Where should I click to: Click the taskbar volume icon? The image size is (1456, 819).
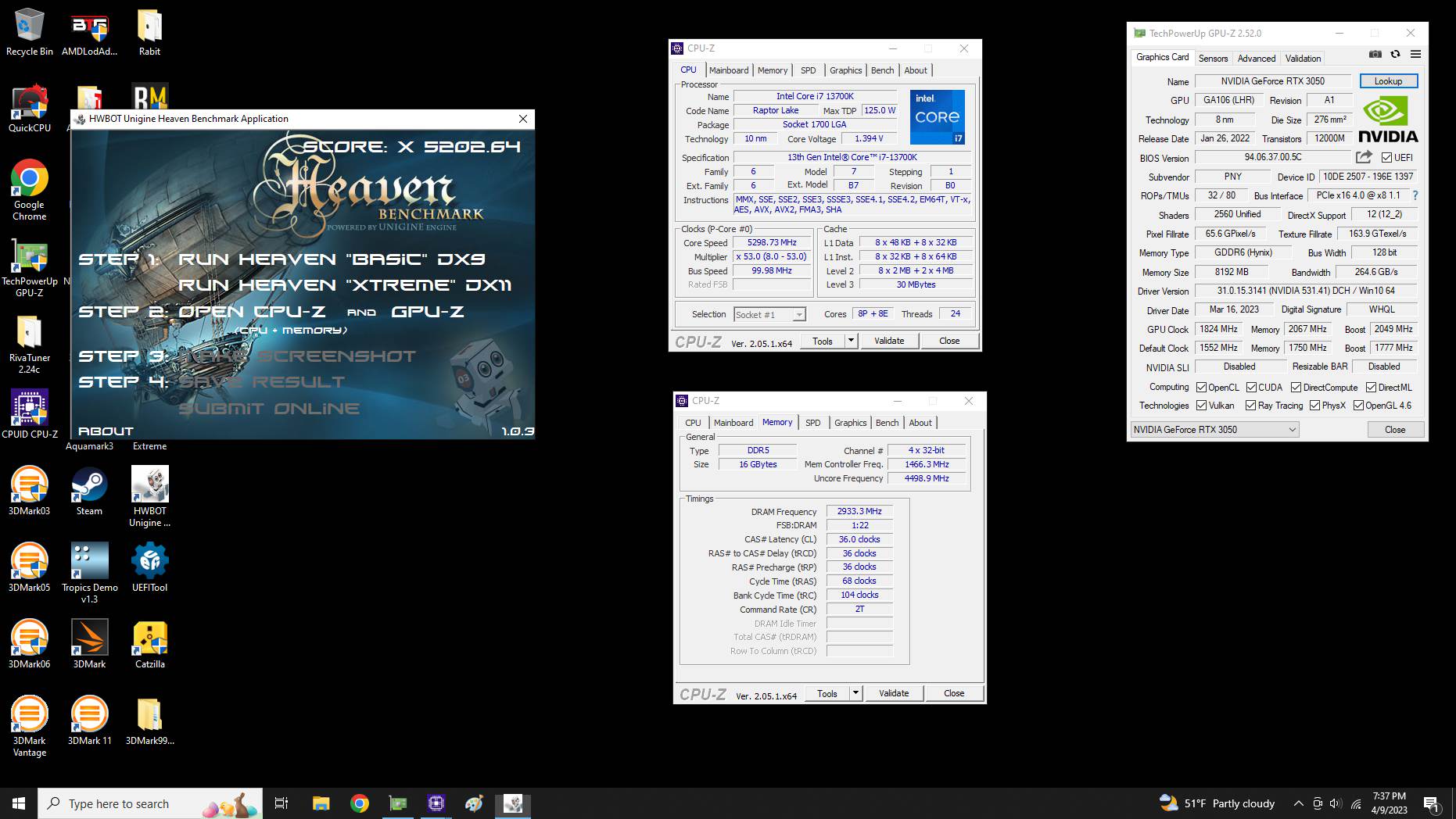click(1336, 803)
